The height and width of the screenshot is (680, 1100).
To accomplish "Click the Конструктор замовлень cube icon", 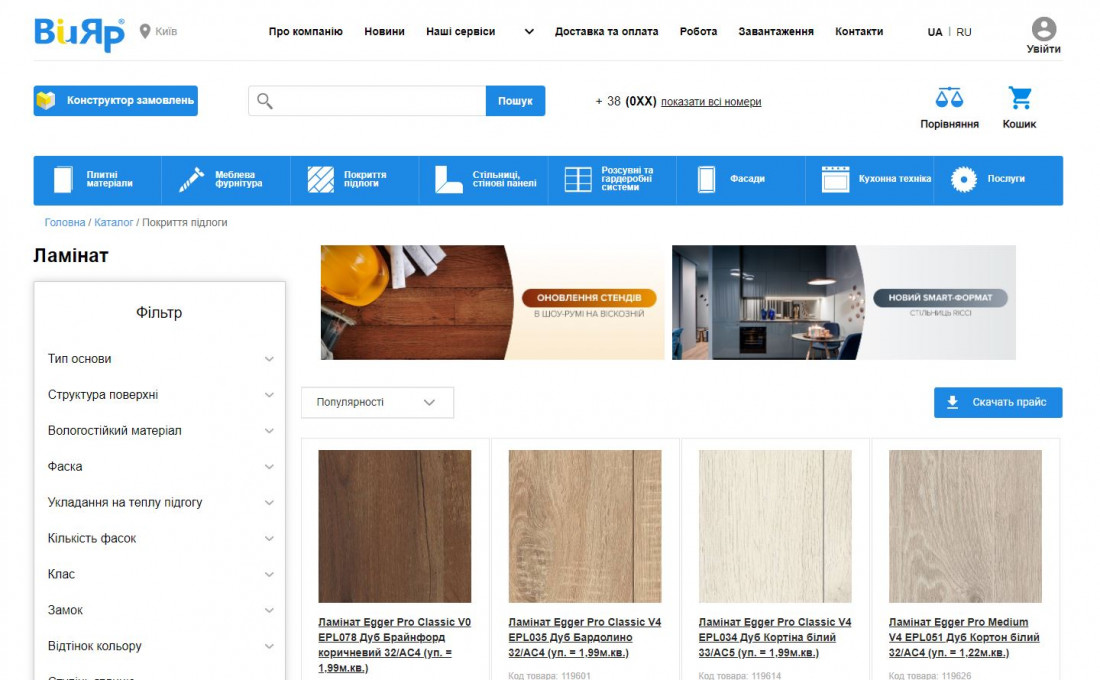I will click(x=46, y=100).
